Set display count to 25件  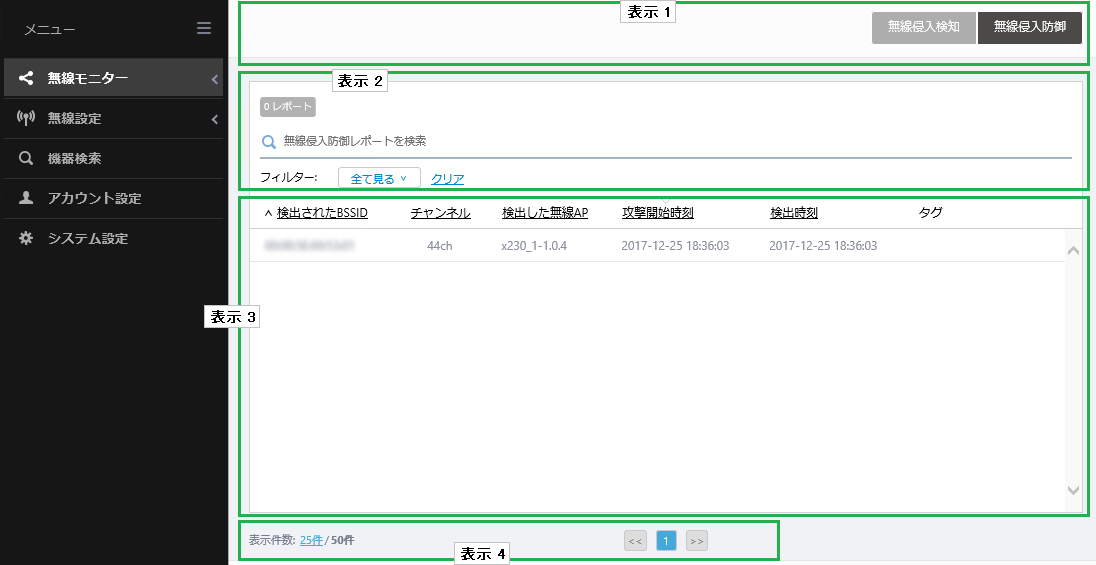coord(311,540)
